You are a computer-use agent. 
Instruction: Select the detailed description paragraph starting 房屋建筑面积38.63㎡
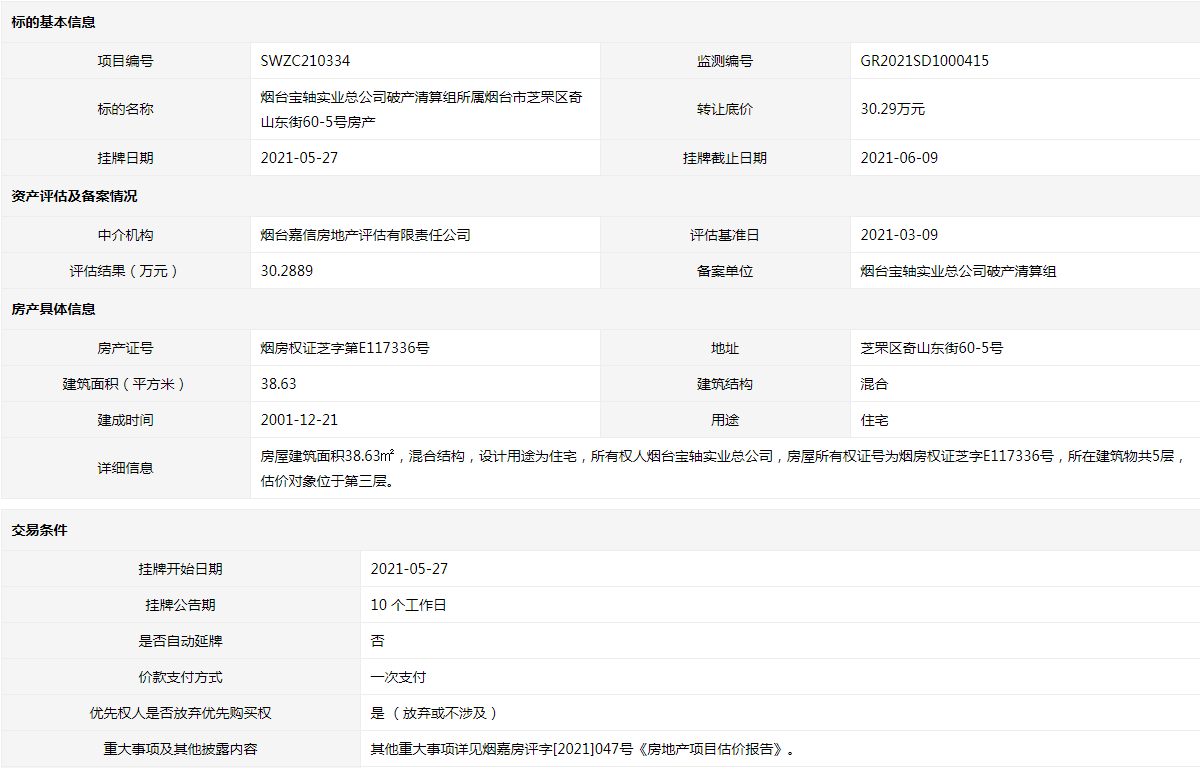pyautogui.click(x=722, y=468)
